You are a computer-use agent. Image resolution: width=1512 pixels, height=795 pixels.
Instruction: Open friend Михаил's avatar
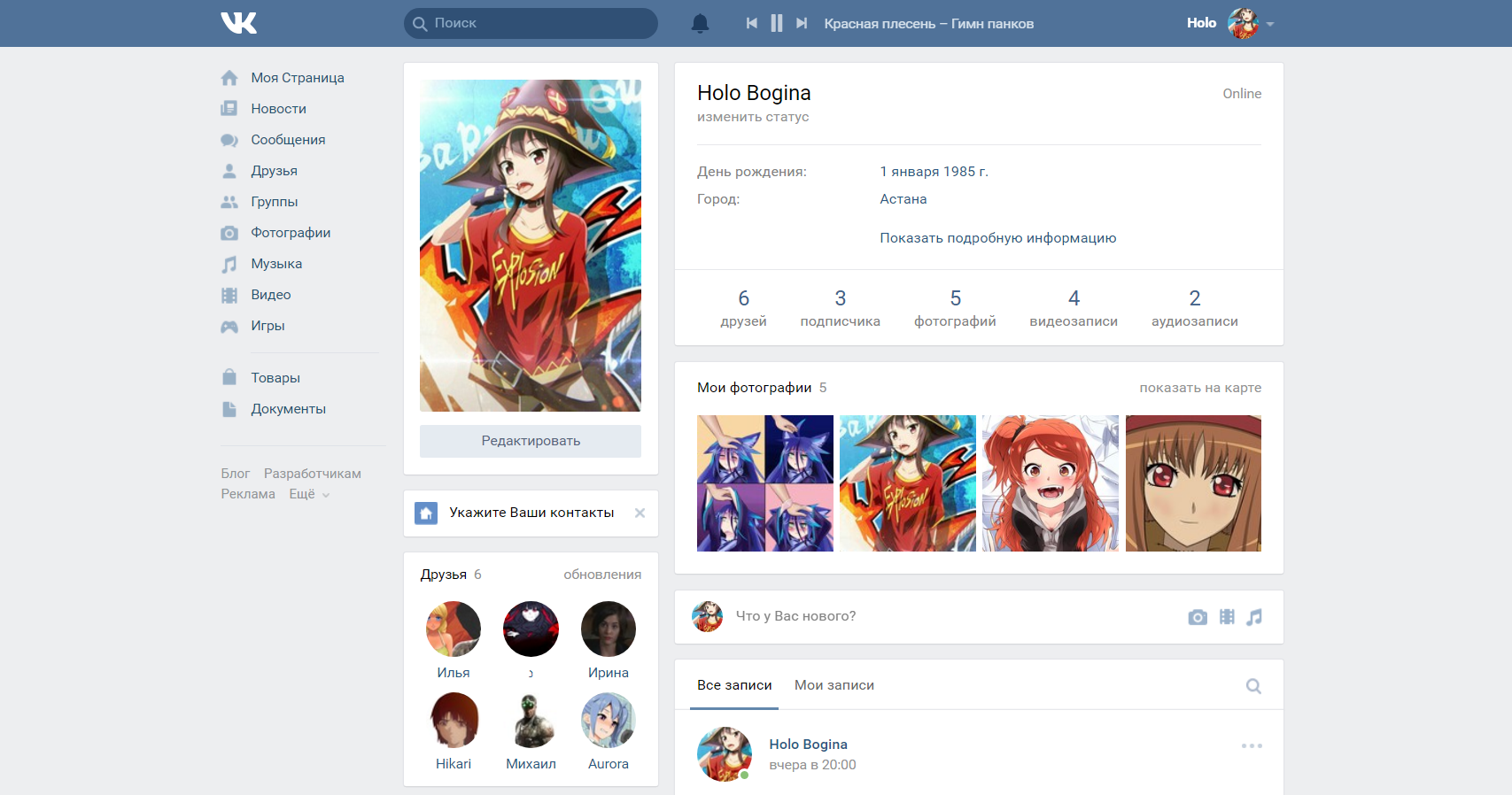coord(531,720)
